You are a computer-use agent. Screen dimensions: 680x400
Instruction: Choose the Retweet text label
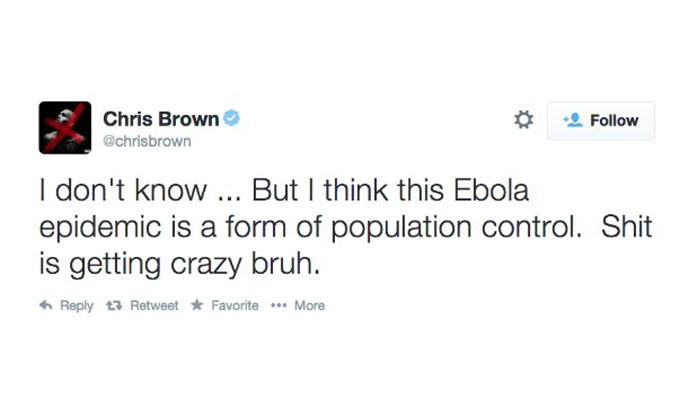(154, 306)
